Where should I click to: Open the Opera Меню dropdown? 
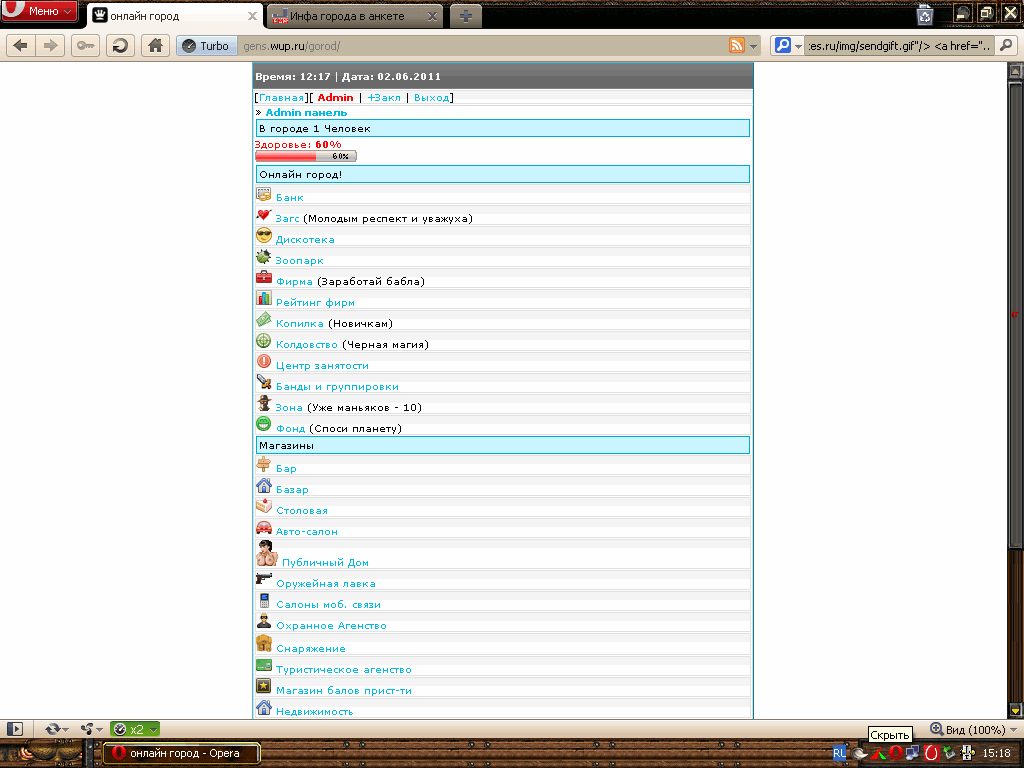(40, 11)
